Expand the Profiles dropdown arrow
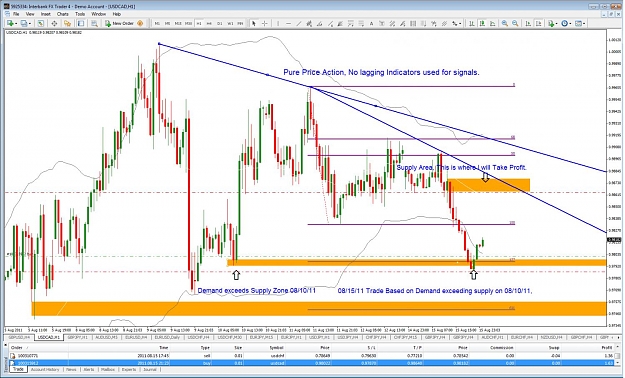Viewport: 625px width, 378px height. [30, 24]
